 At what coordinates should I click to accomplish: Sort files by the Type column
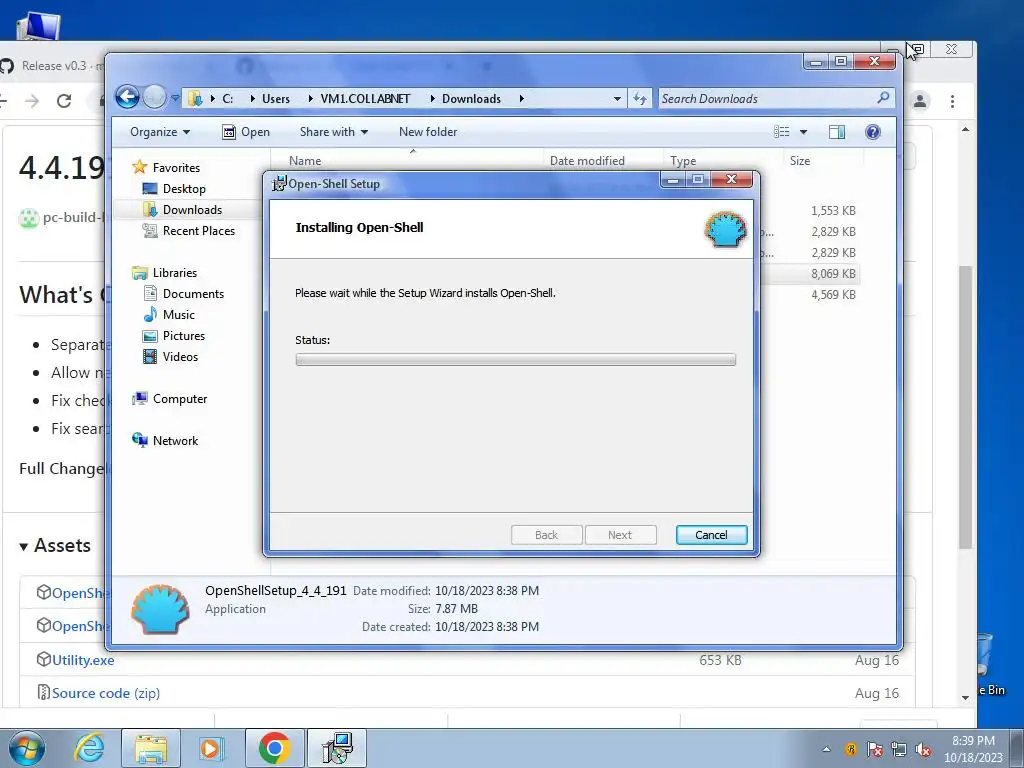click(x=683, y=161)
